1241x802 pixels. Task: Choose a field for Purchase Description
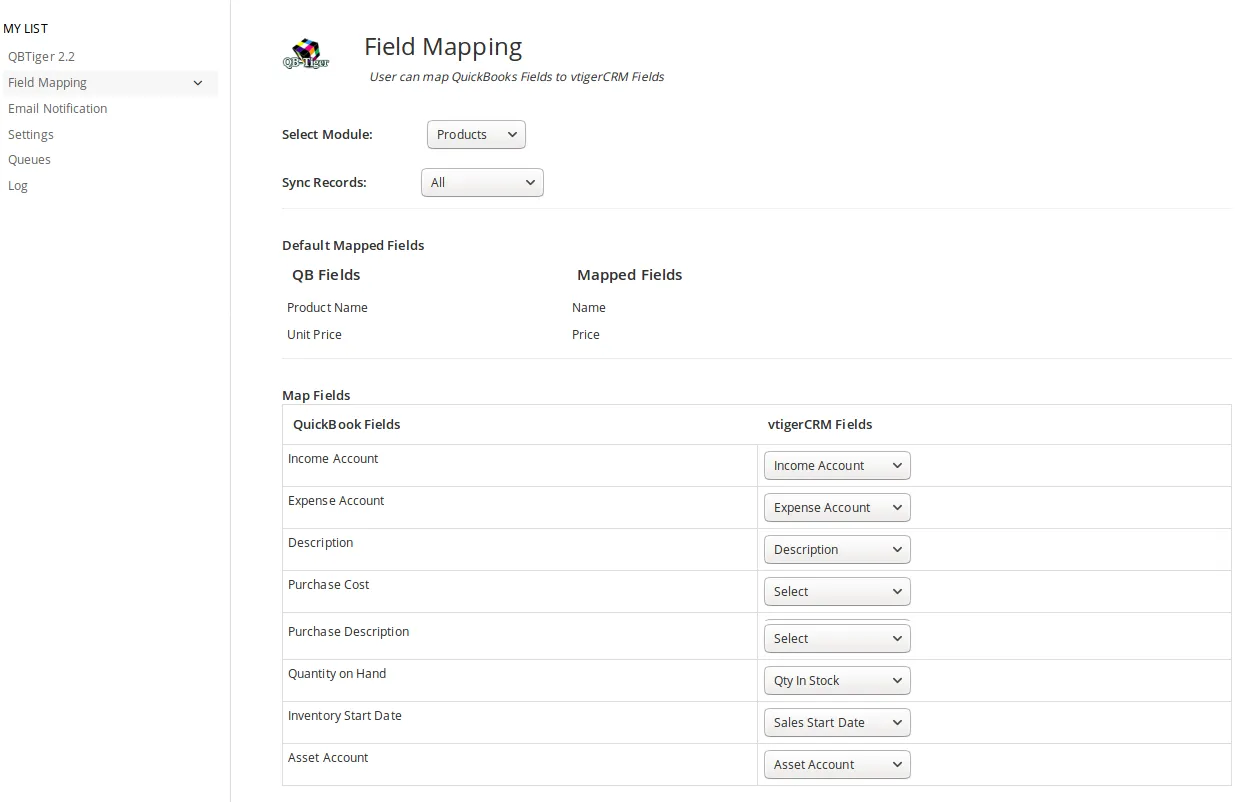[836, 639]
